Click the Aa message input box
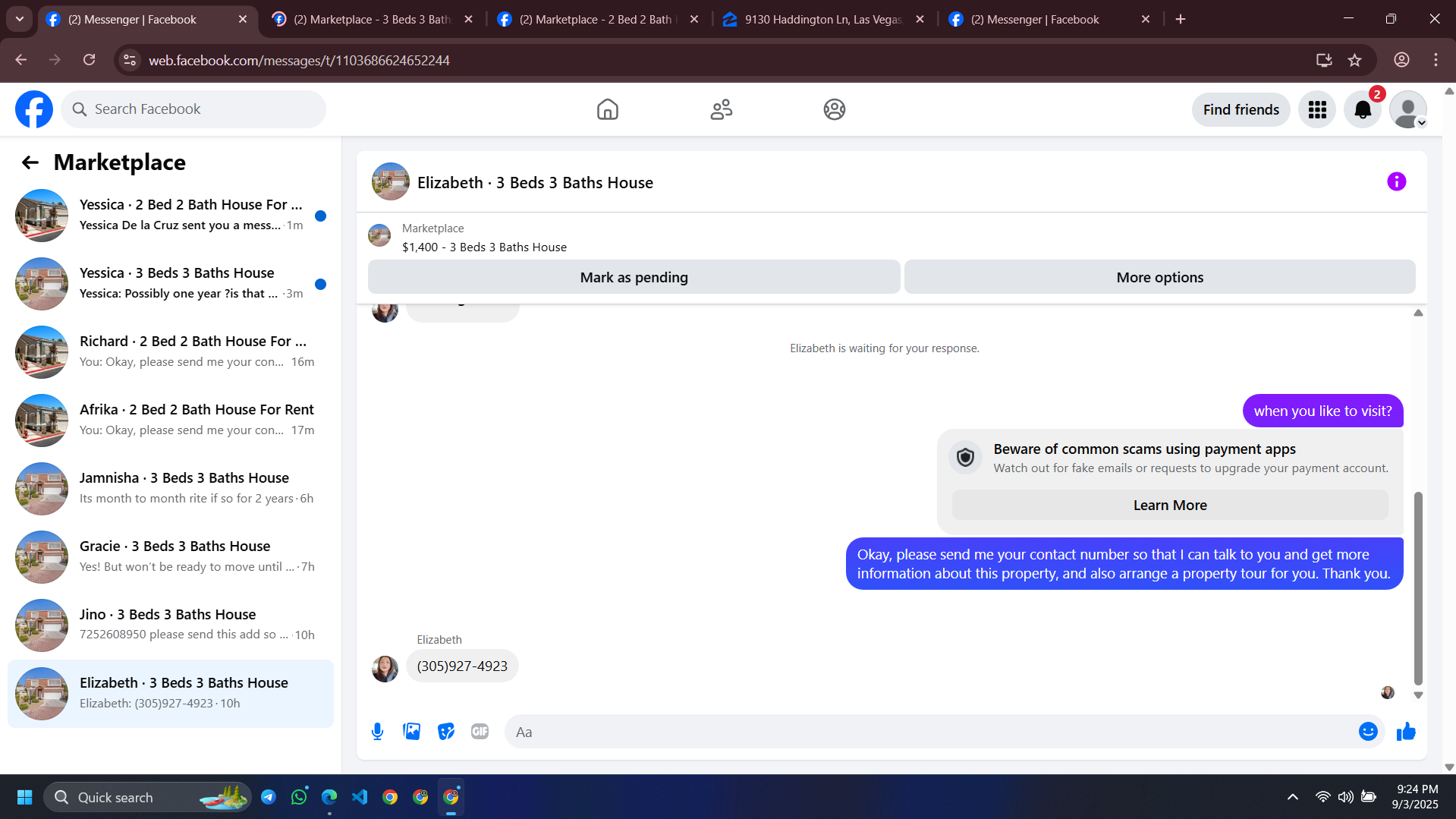Image resolution: width=1456 pixels, height=819 pixels. (929, 732)
